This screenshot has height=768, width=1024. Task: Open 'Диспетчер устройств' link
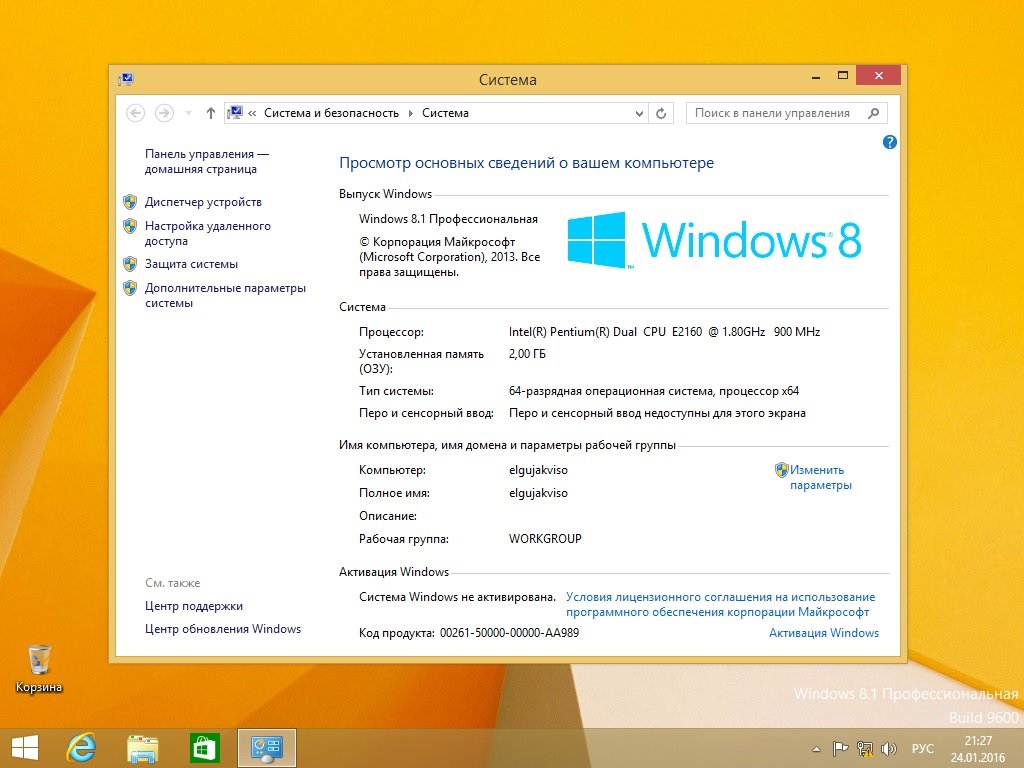coord(203,202)
